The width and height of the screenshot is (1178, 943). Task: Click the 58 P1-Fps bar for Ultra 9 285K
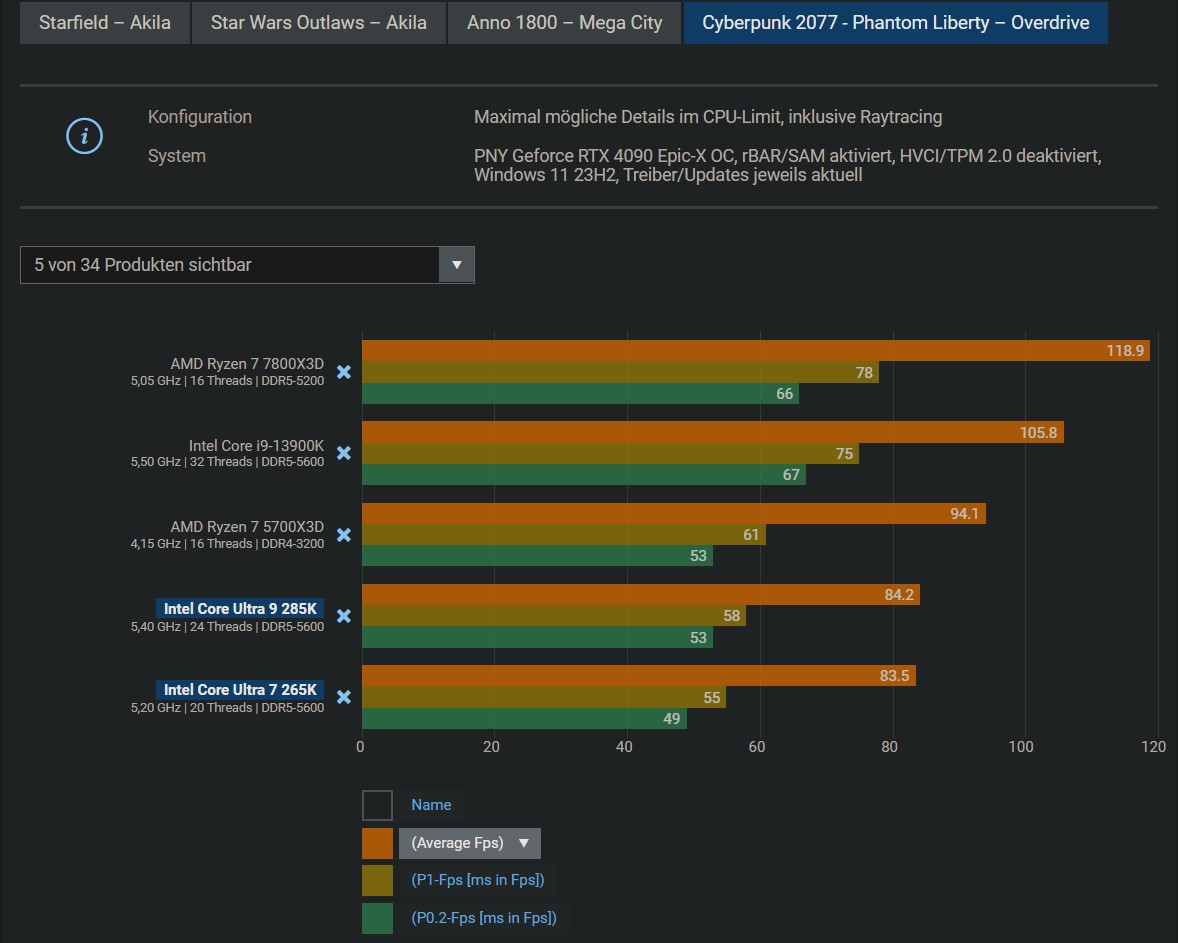coord(554,615)
